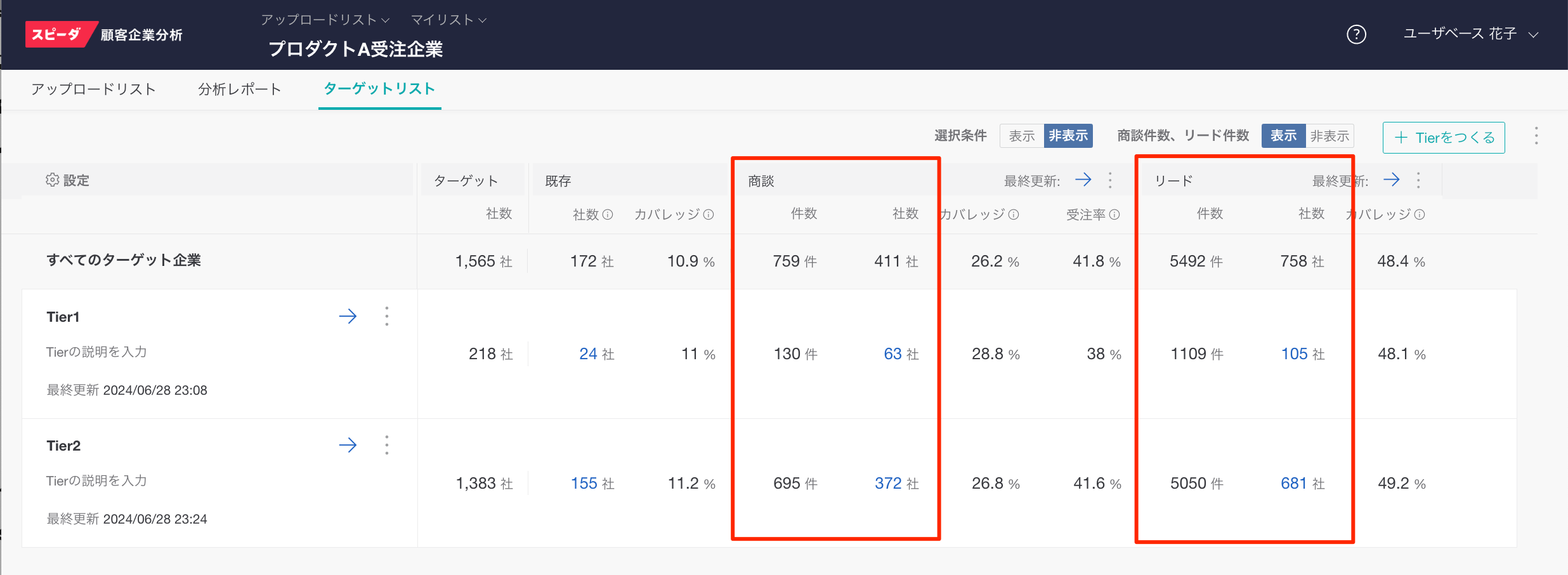Click info icon next to 受注率

coord(1114,215)
